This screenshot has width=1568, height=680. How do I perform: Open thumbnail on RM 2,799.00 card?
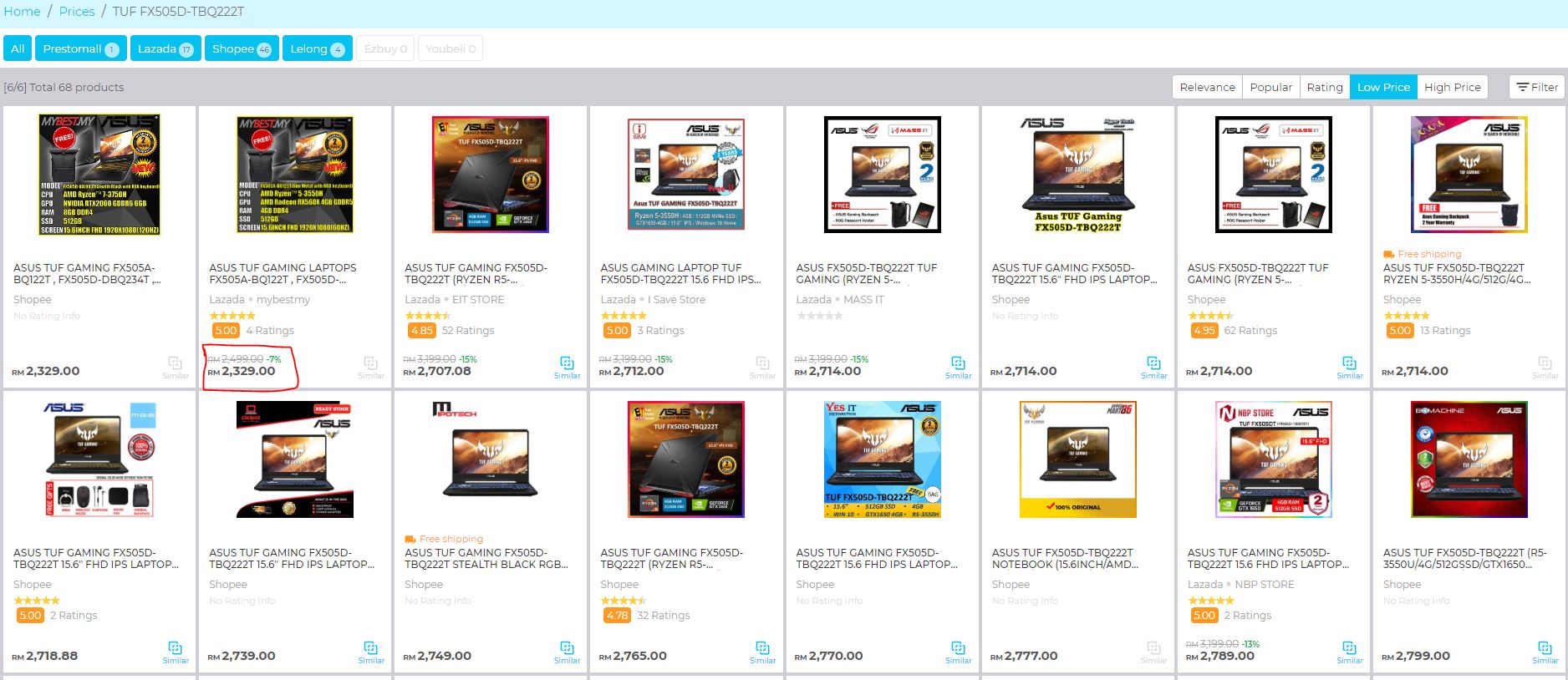1469,459
